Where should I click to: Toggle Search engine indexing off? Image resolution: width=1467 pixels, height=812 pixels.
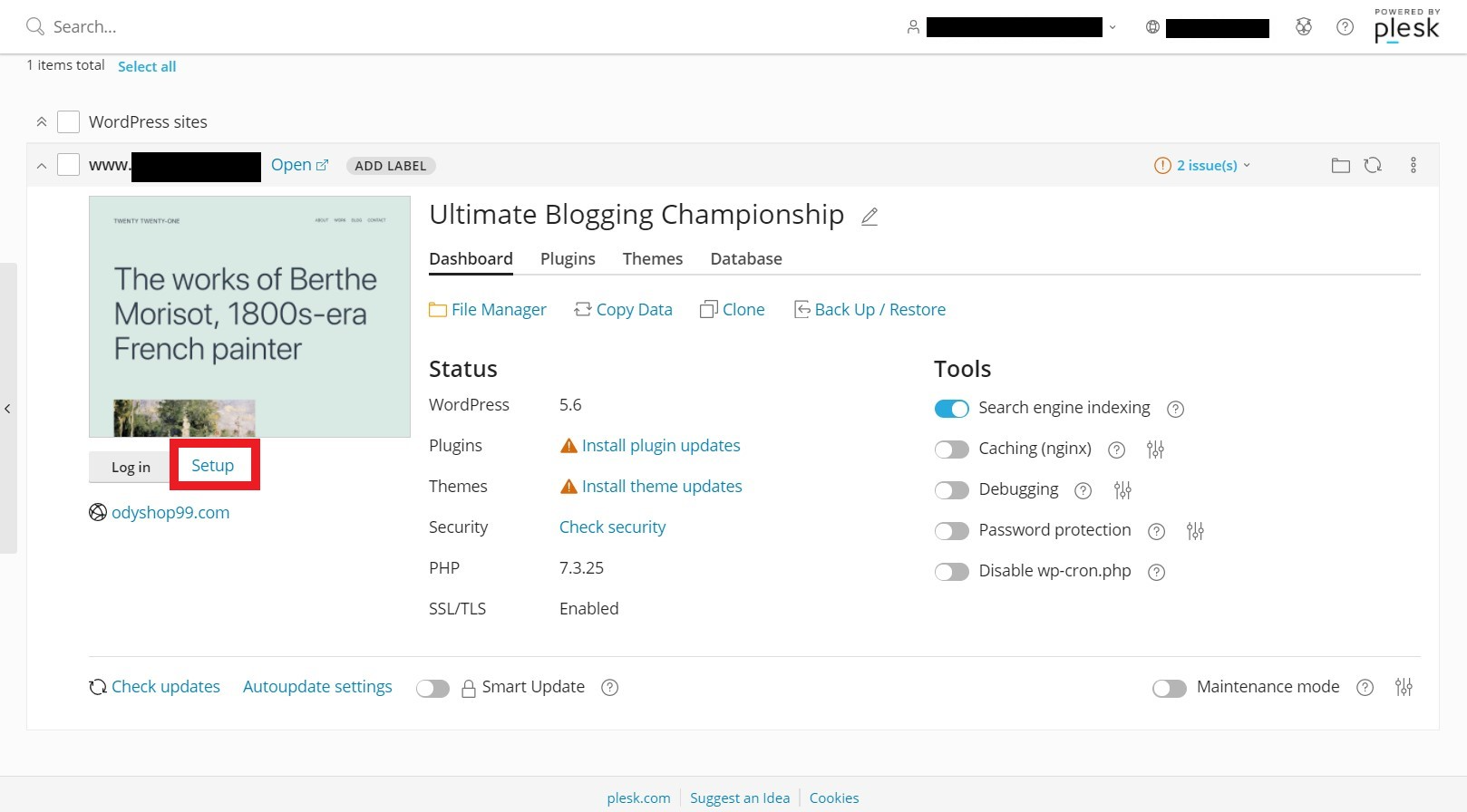951,409
